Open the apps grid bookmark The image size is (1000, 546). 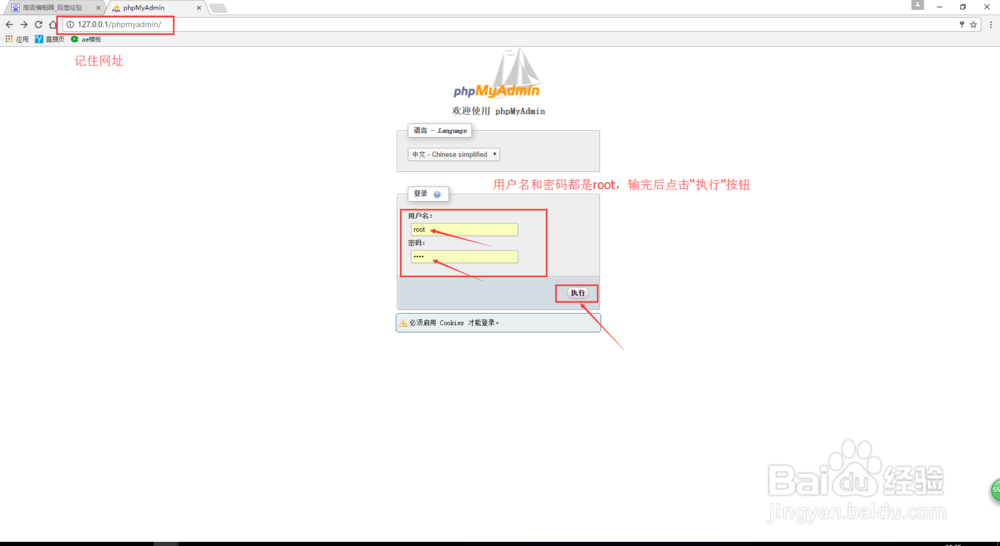[17, 39]
